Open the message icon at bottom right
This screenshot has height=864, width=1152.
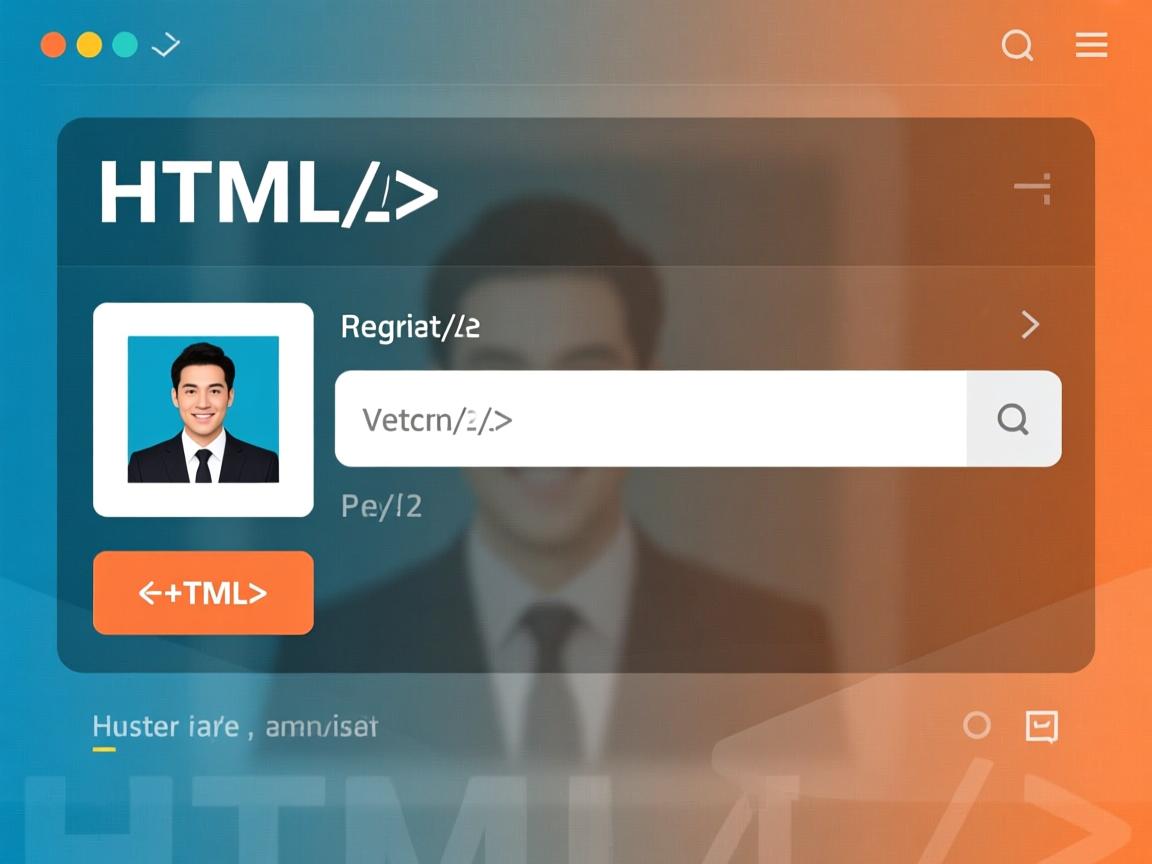click(x=1041, y=727)
